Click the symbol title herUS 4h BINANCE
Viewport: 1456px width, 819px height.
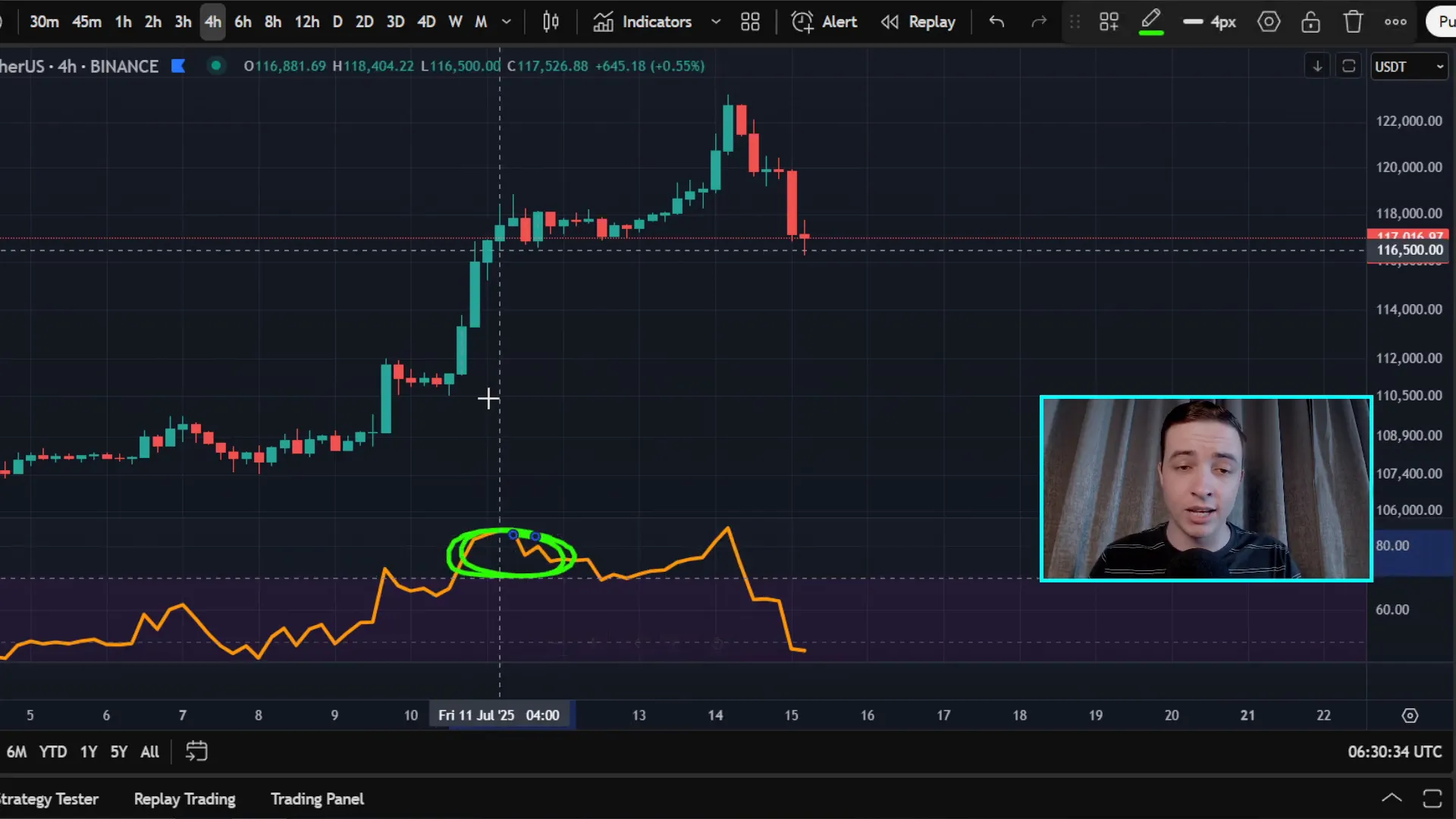click(79, 66)
